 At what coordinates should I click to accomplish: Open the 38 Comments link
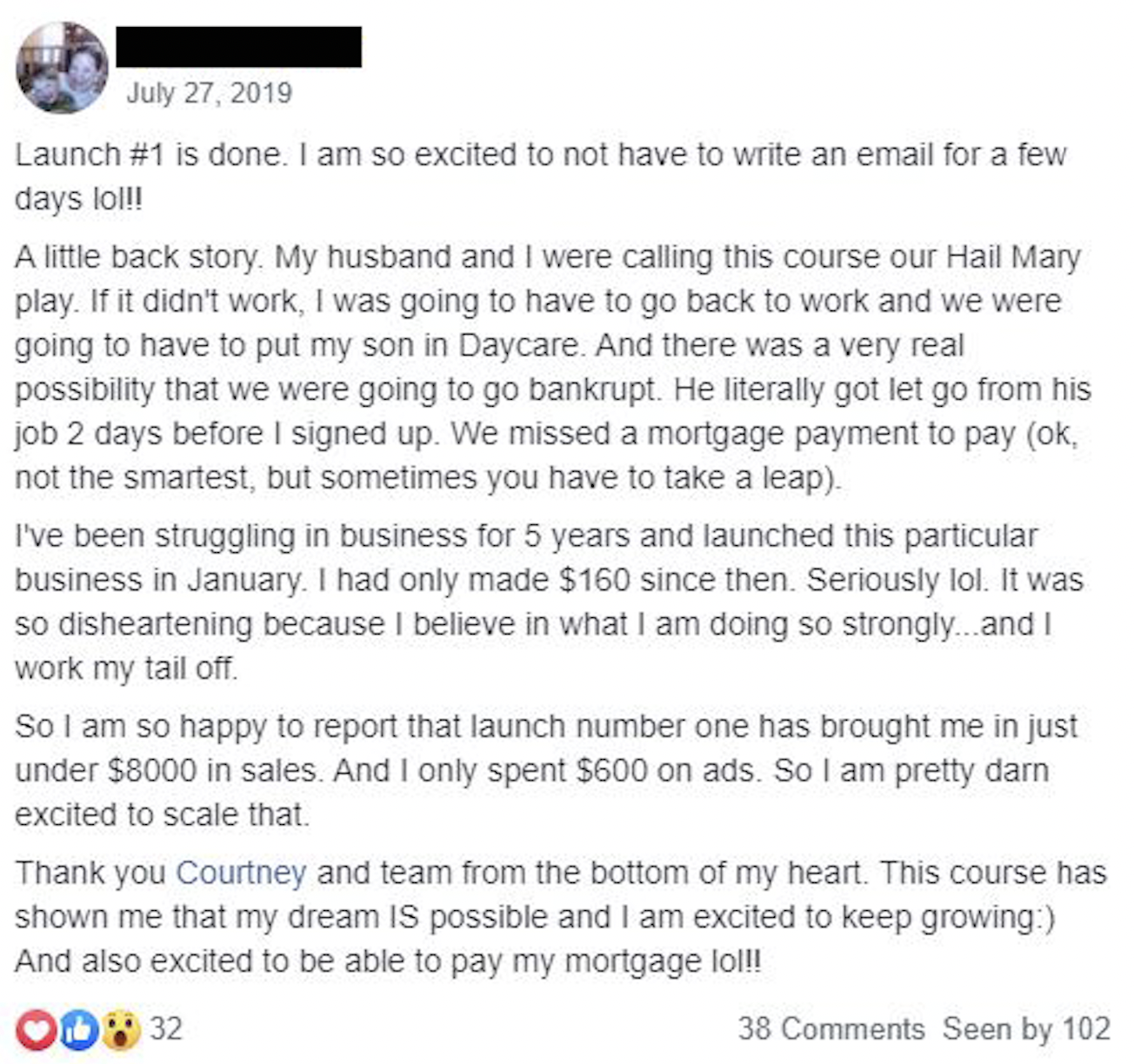831,1029
